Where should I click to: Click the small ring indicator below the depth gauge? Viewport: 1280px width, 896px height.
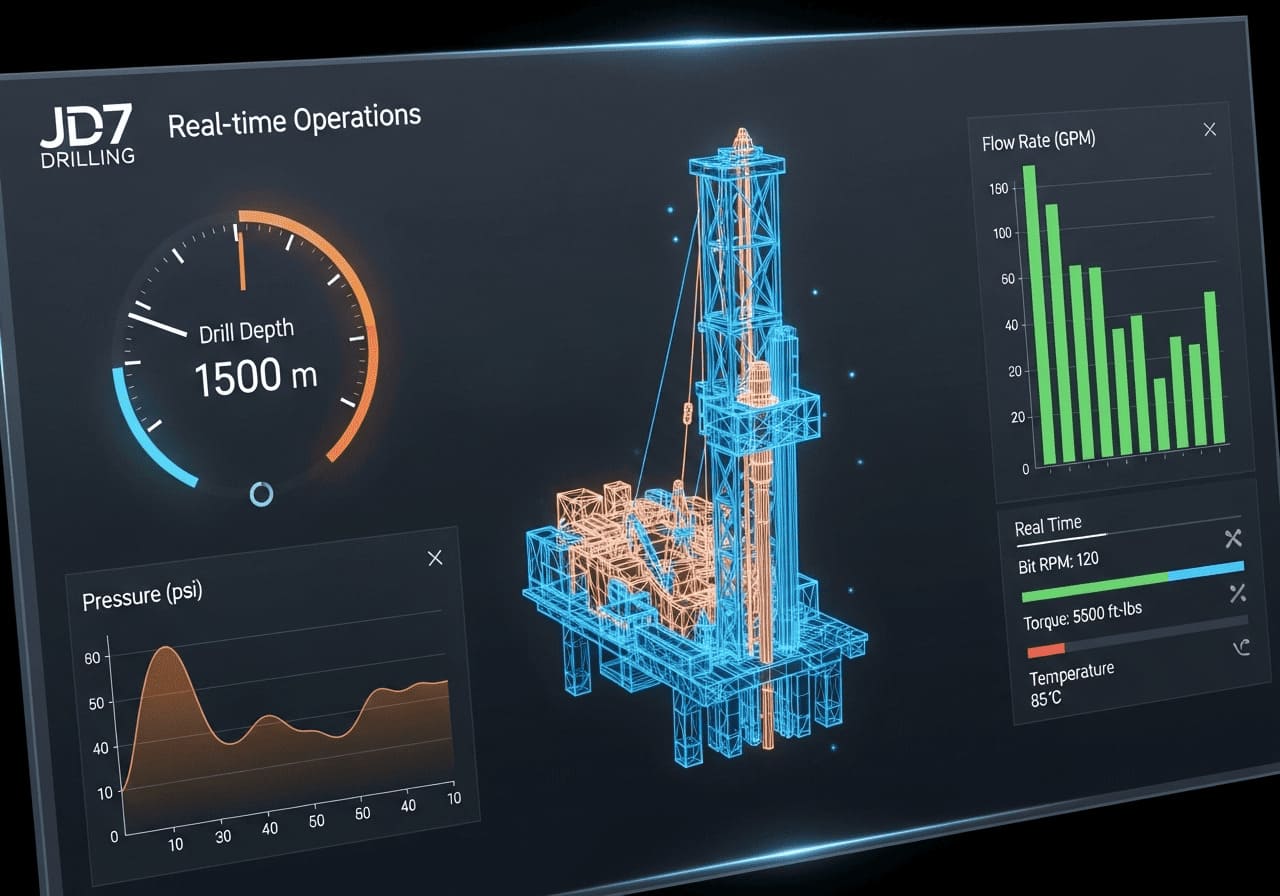coord(261,492)
